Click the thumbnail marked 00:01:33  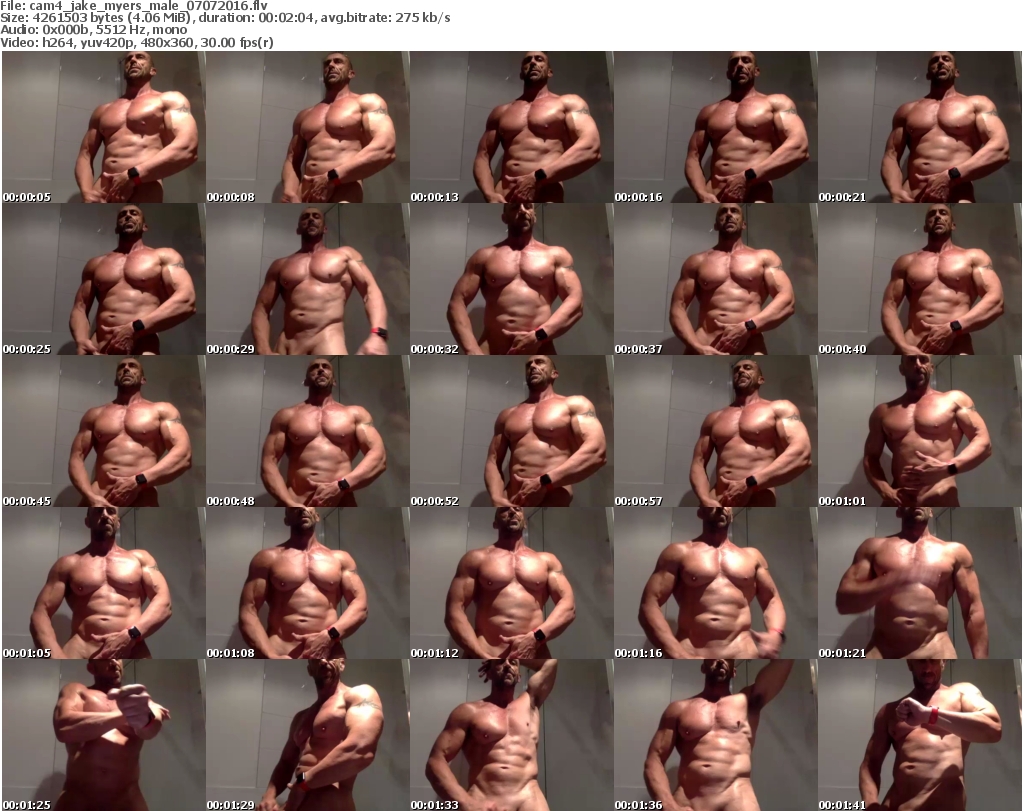click(x=511, y=735)
